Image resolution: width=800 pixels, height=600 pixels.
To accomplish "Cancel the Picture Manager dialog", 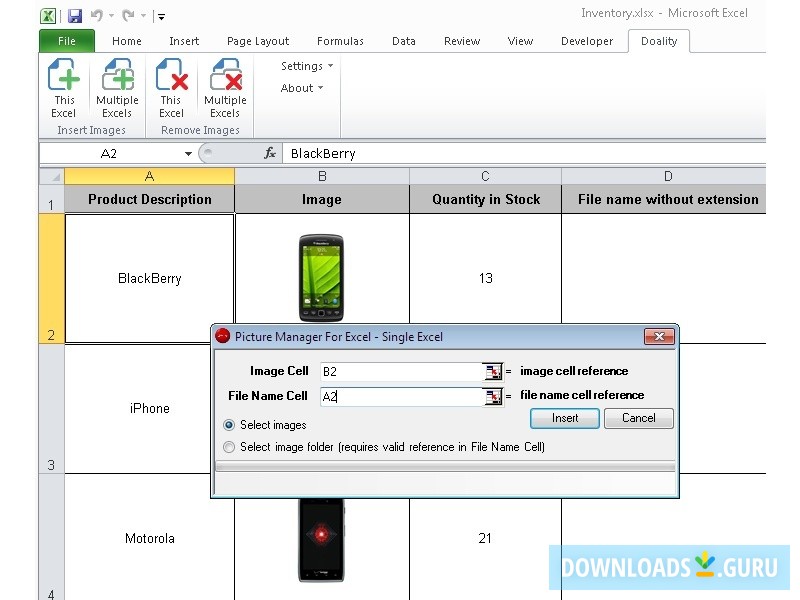I will click(x=638, y=418).
